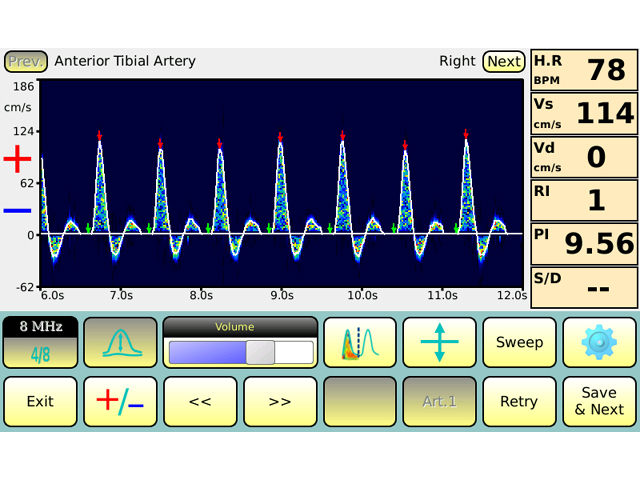
Task: Click the Anterior Tibial Artery title
Action: [x=125, y=61]
